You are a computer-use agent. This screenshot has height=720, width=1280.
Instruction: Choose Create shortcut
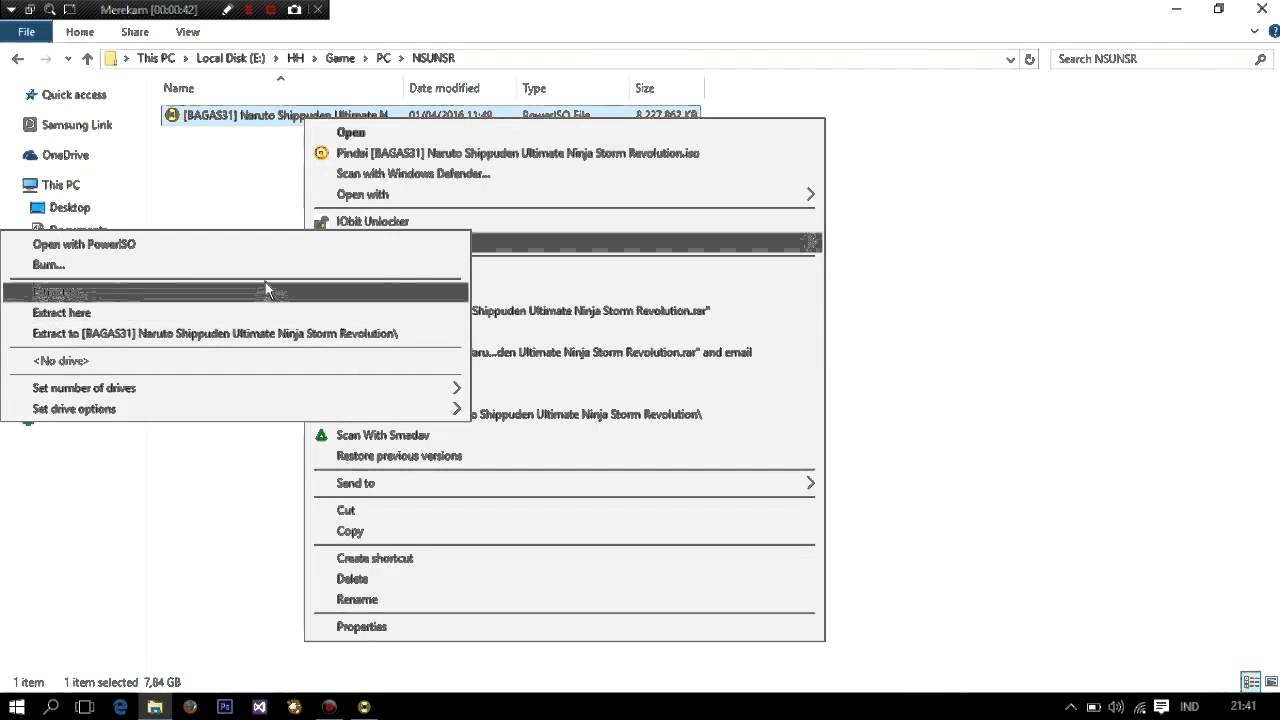click(564, 559)
